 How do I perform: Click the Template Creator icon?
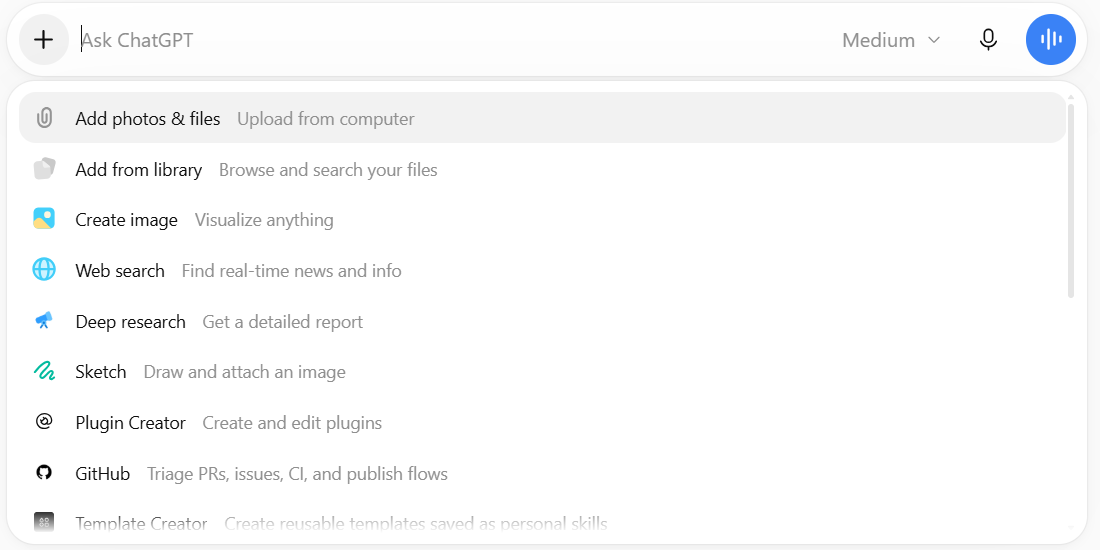44,523
